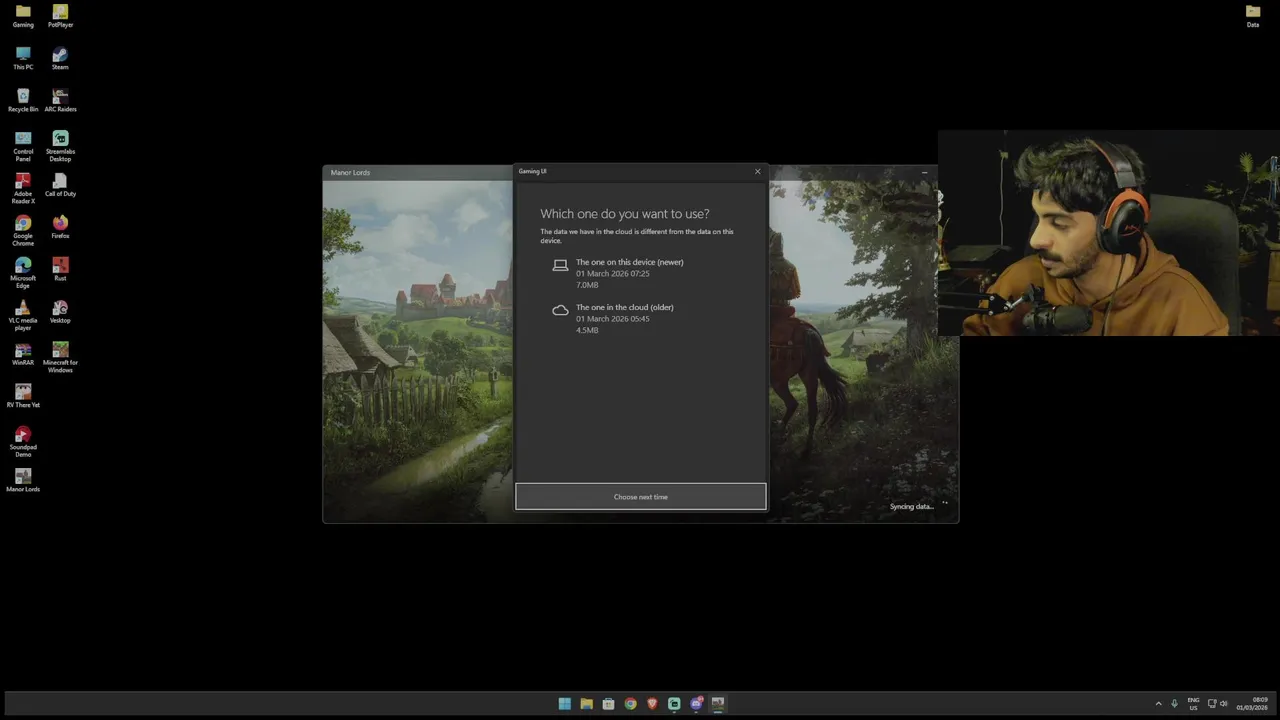1280x720 pixels.
Task: Launch Vesktop desktop shortcut
Action: (x=60, y=311)
